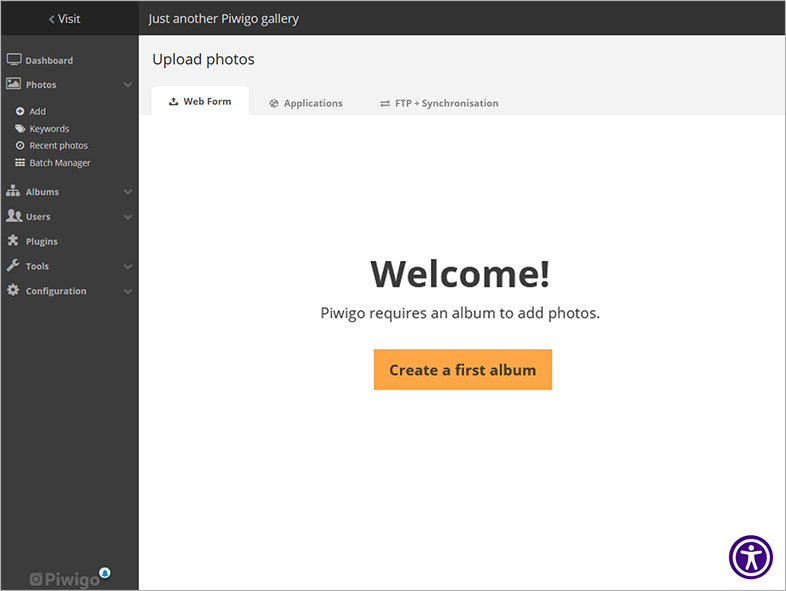786x591 pixels.
Task: Click the Create a first album button
Action: click(462, 370)
